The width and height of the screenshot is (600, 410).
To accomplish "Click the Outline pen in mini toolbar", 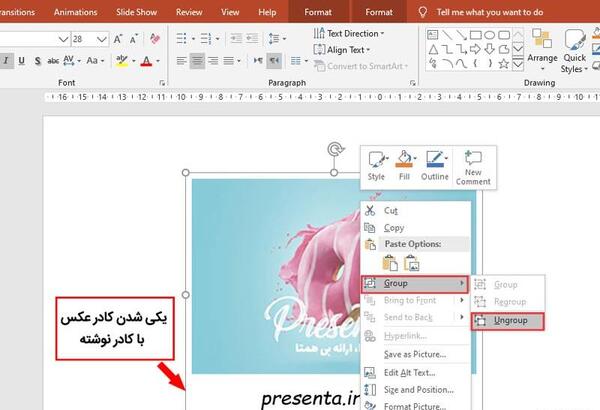I will point(435,166).
